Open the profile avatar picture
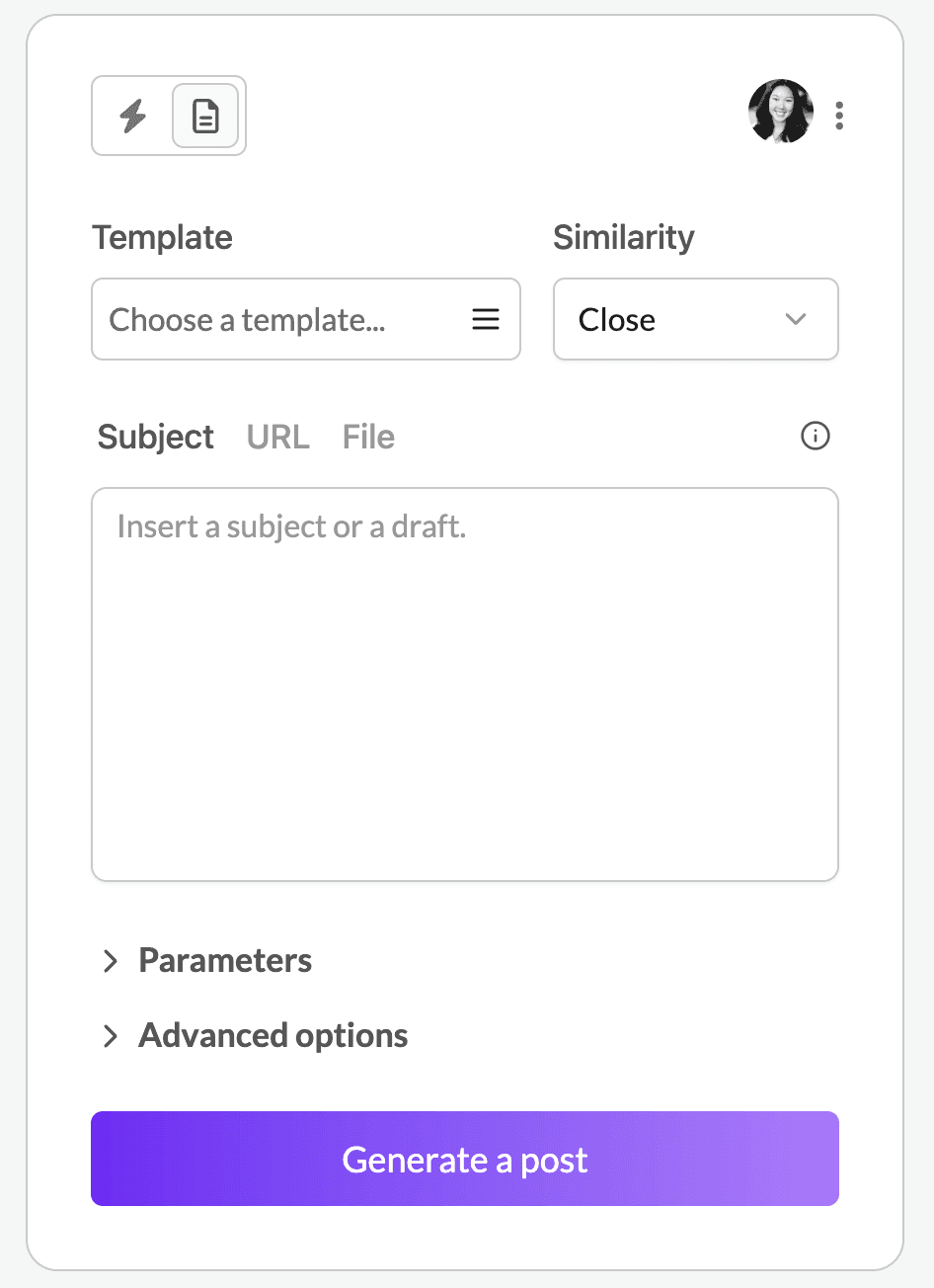Viewport: 934px width, 1288px height. point(780,112)
